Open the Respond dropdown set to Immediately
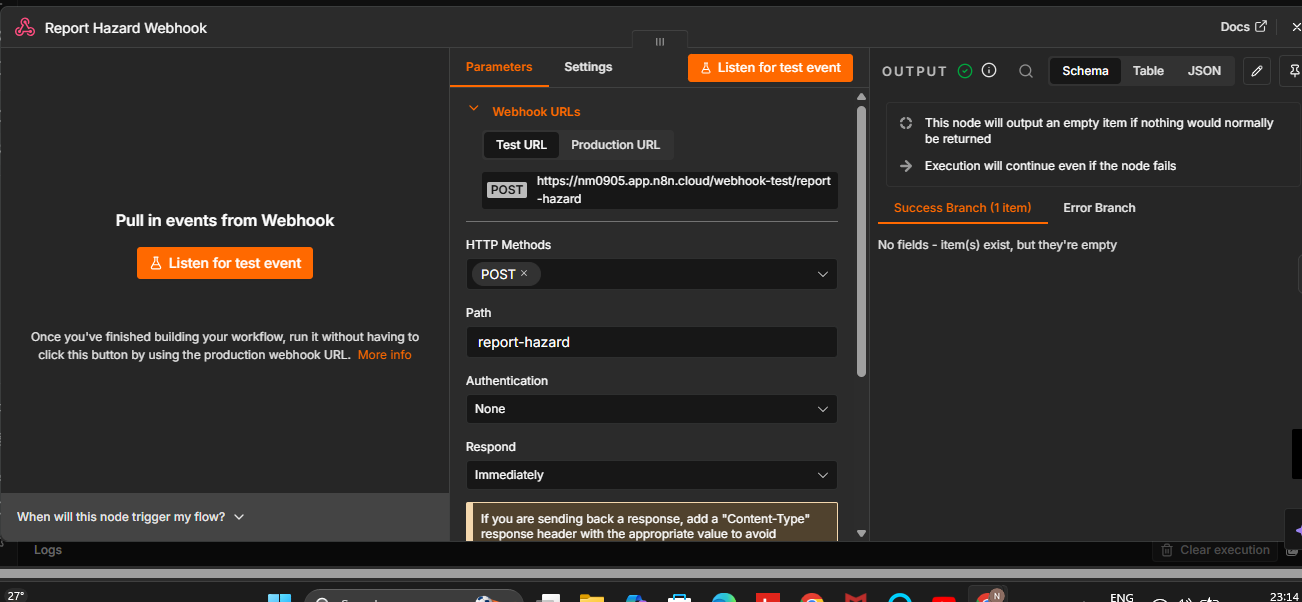Screen dimensions: 1302x602 point(652,475)
